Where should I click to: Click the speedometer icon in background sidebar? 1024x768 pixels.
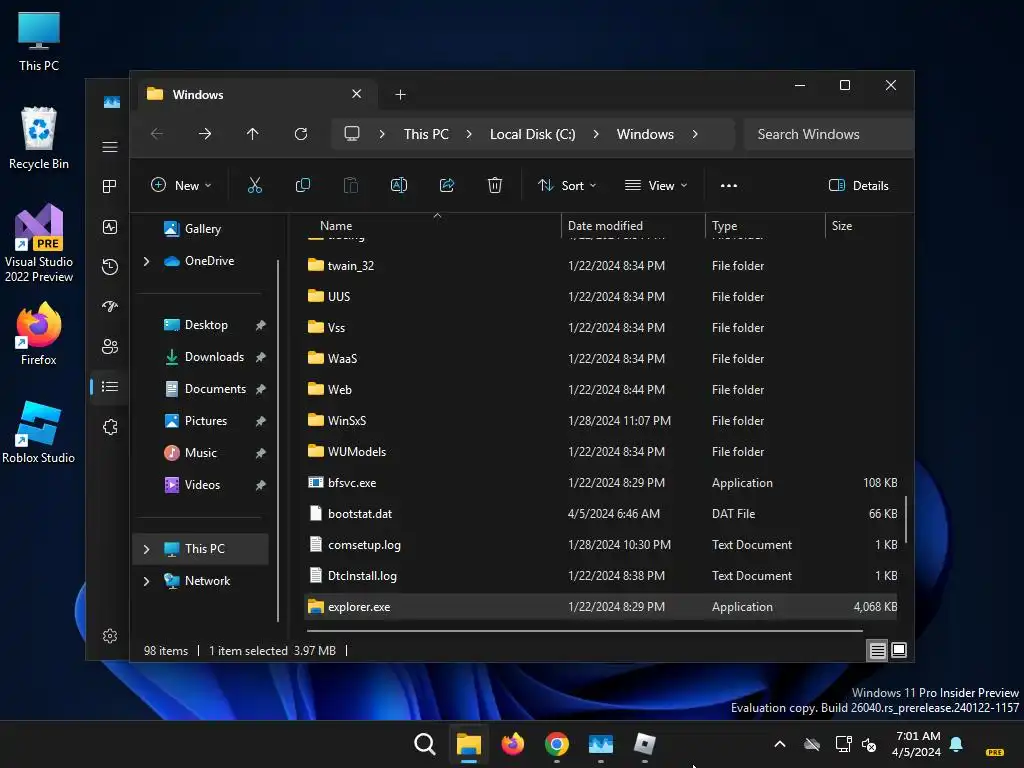click(110, 306)
